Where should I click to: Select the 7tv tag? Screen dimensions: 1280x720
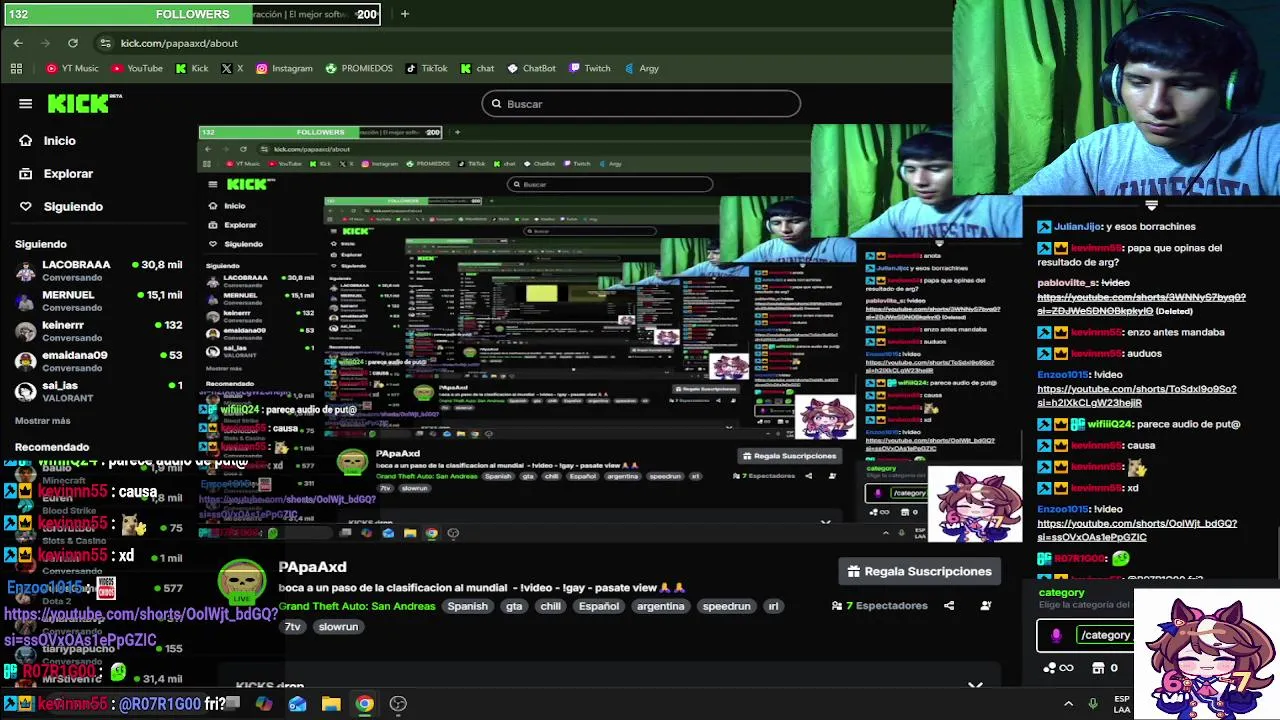pyautogui.click(x=293, y=627)
